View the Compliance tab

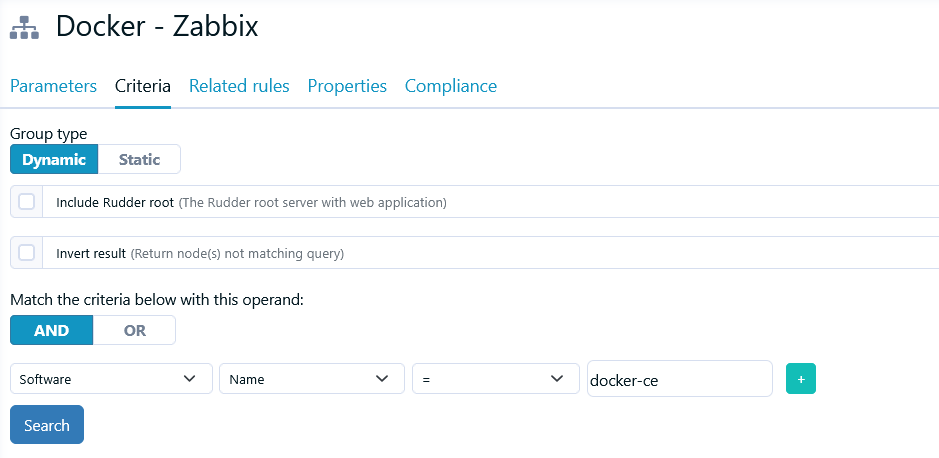(x=451, y=86)
